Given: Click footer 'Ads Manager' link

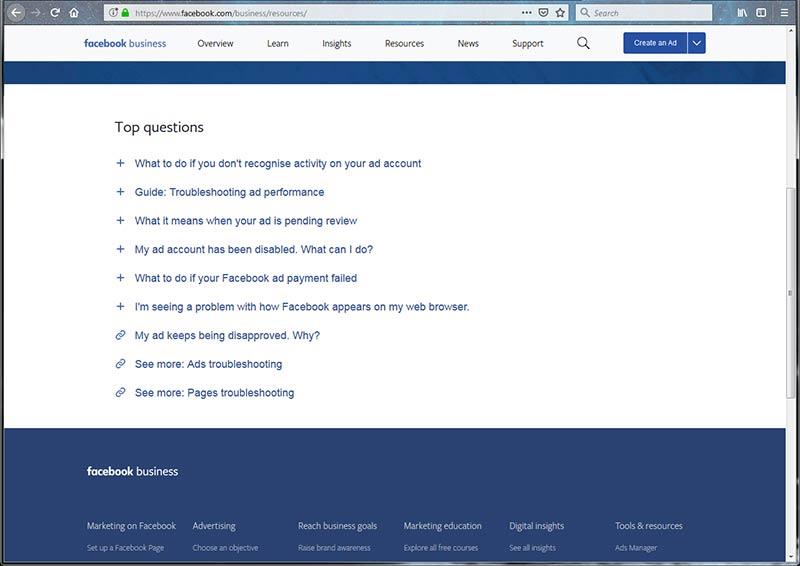Looking at the screenshot, I should [636, 548].
